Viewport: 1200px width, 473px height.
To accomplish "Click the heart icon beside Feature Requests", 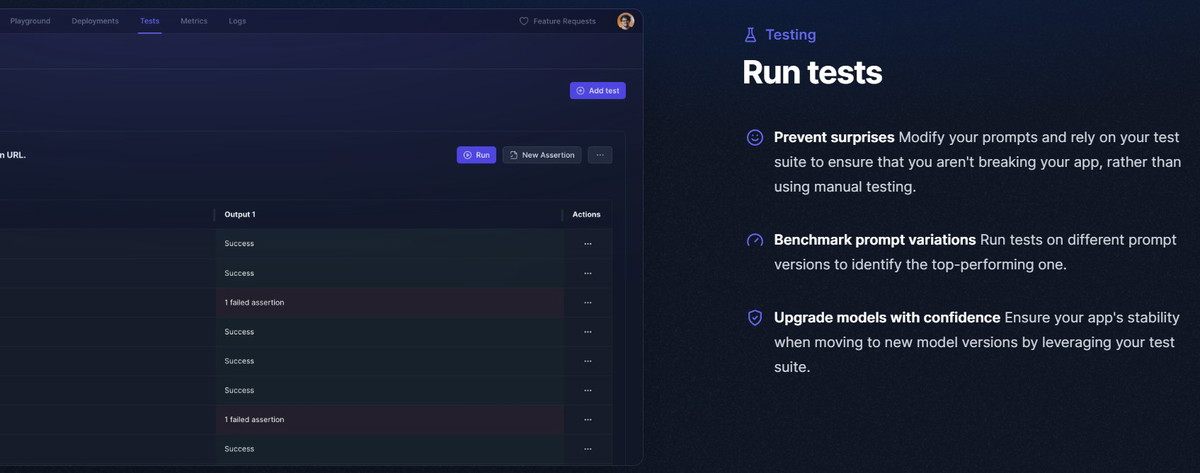I will point(523,21).
